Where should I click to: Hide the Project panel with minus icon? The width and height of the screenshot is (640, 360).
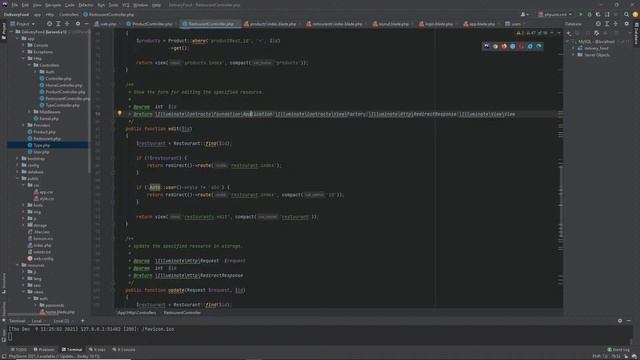coord(86,24)
